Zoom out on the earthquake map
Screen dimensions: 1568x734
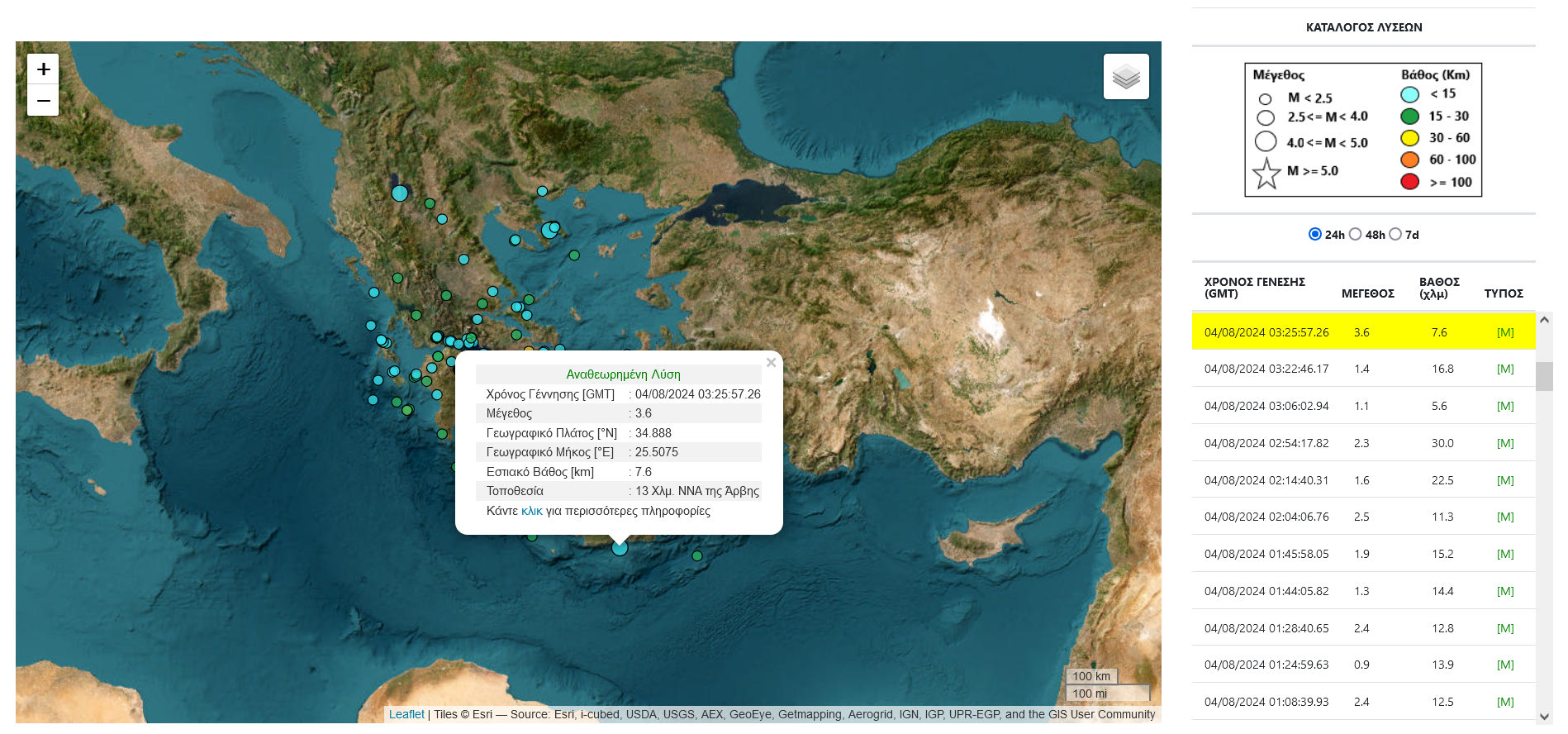43,101
